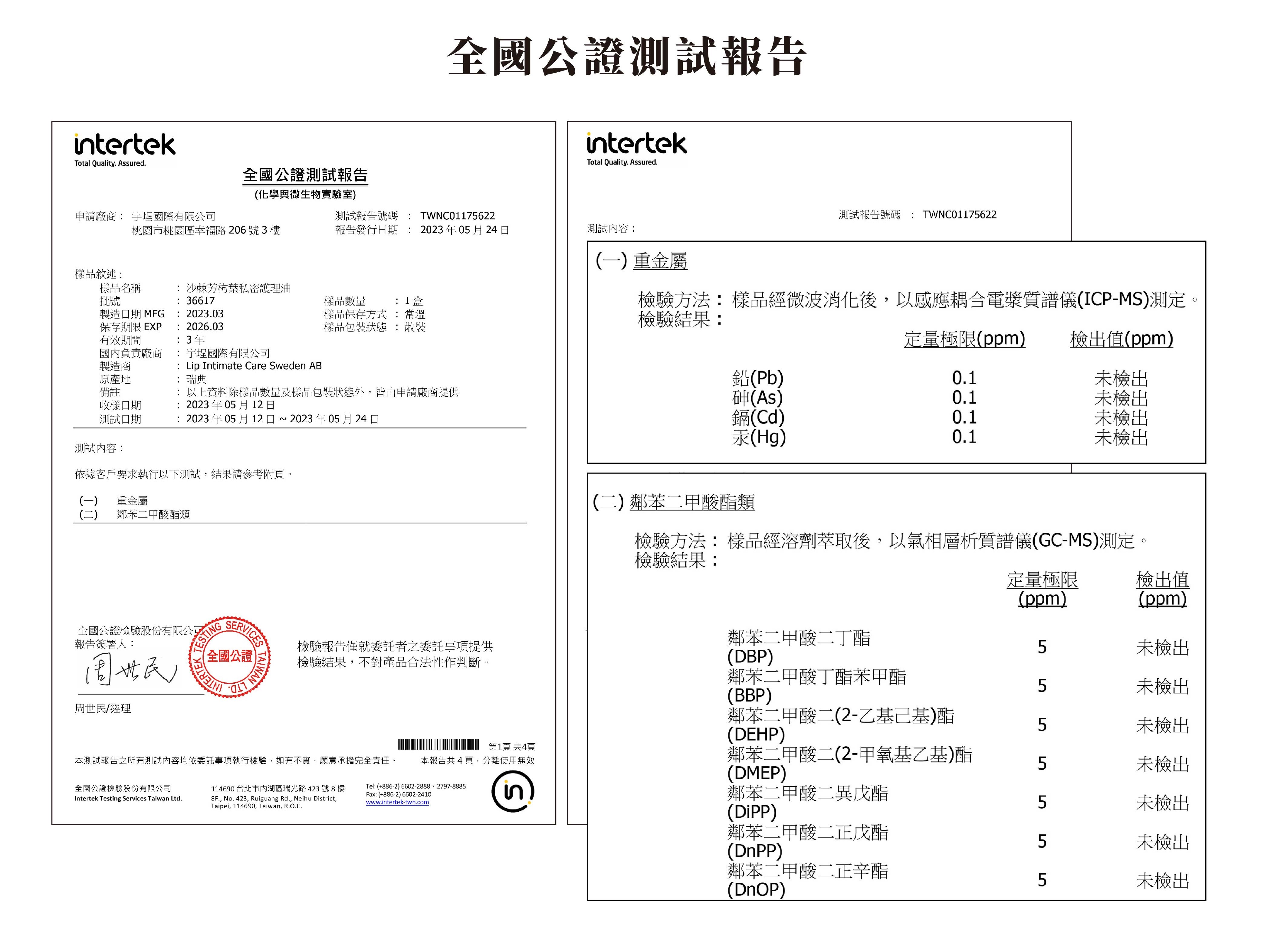Click the handwritten signature of 周世民

pos(130,670)
